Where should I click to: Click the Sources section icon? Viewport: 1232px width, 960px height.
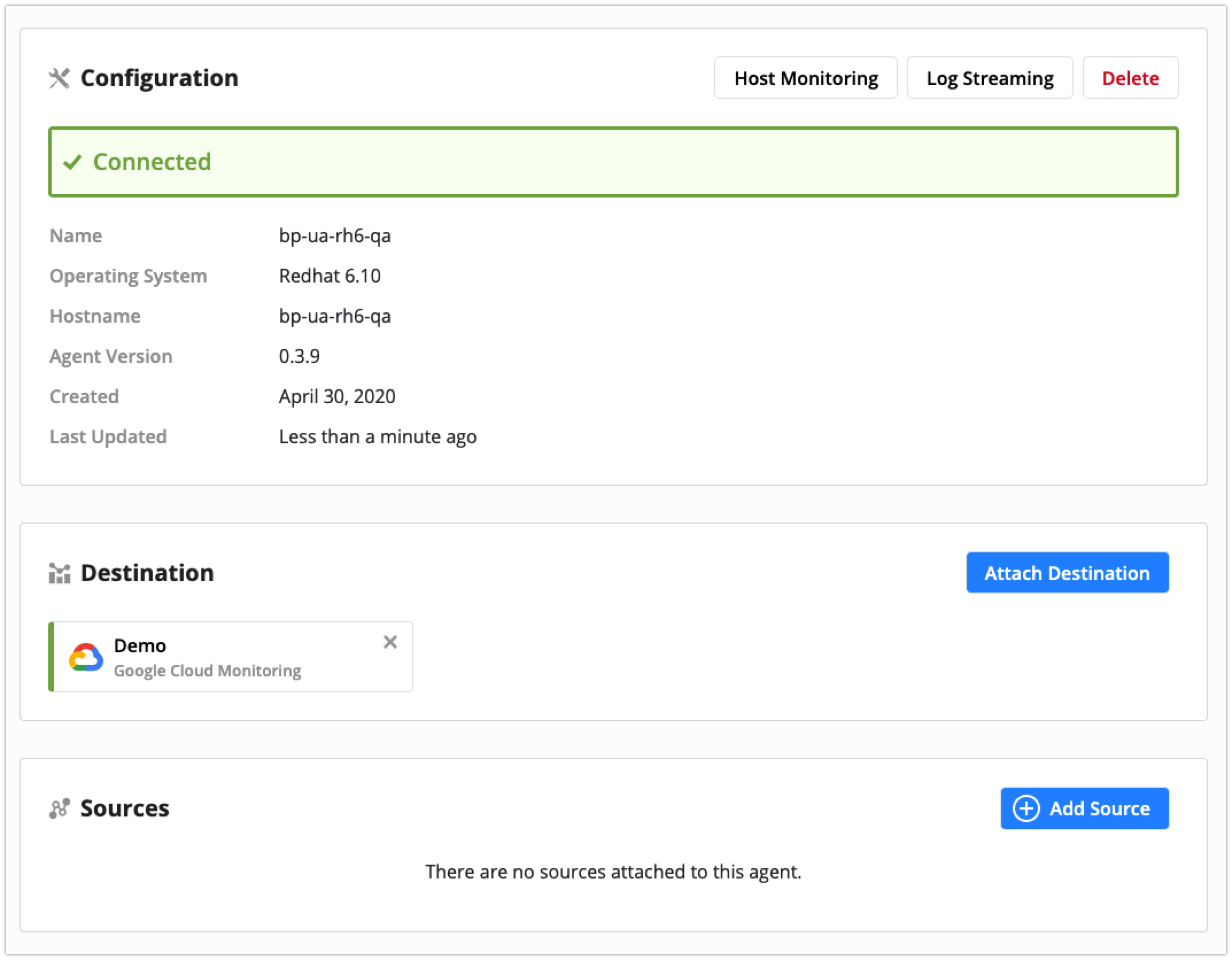coord(60,808)
